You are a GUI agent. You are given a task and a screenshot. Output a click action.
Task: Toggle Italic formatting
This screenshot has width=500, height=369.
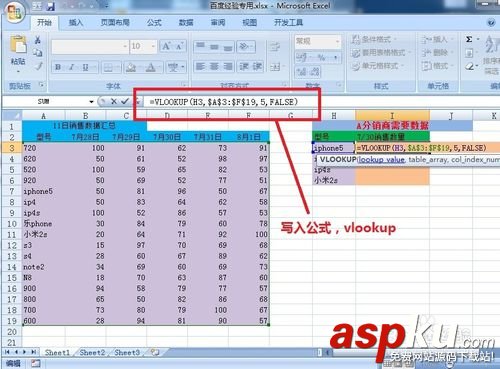pyautogui.click(x=71, y=67)
